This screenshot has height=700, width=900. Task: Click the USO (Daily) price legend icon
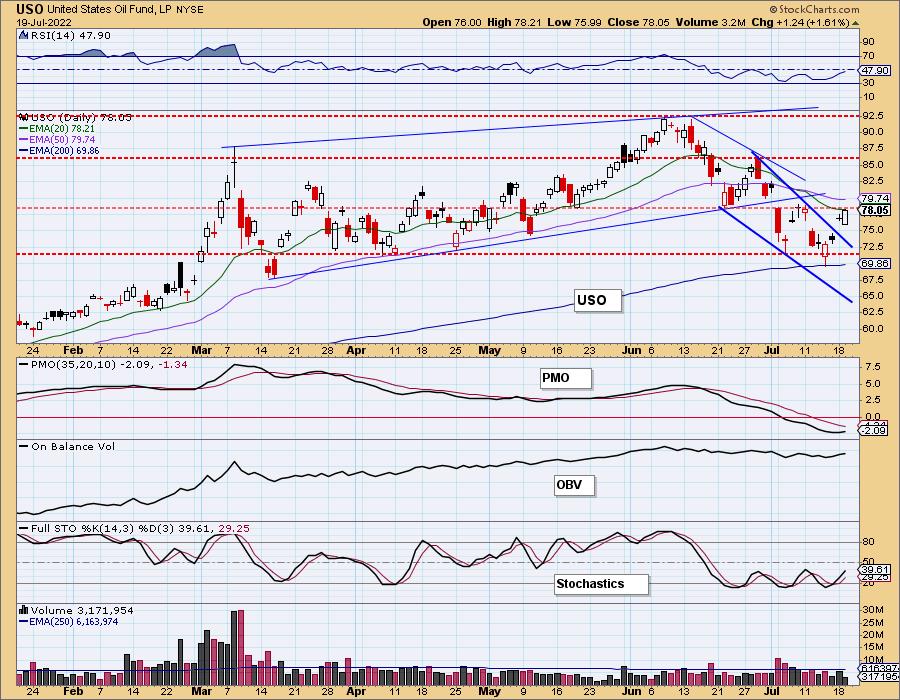[23, 116]
